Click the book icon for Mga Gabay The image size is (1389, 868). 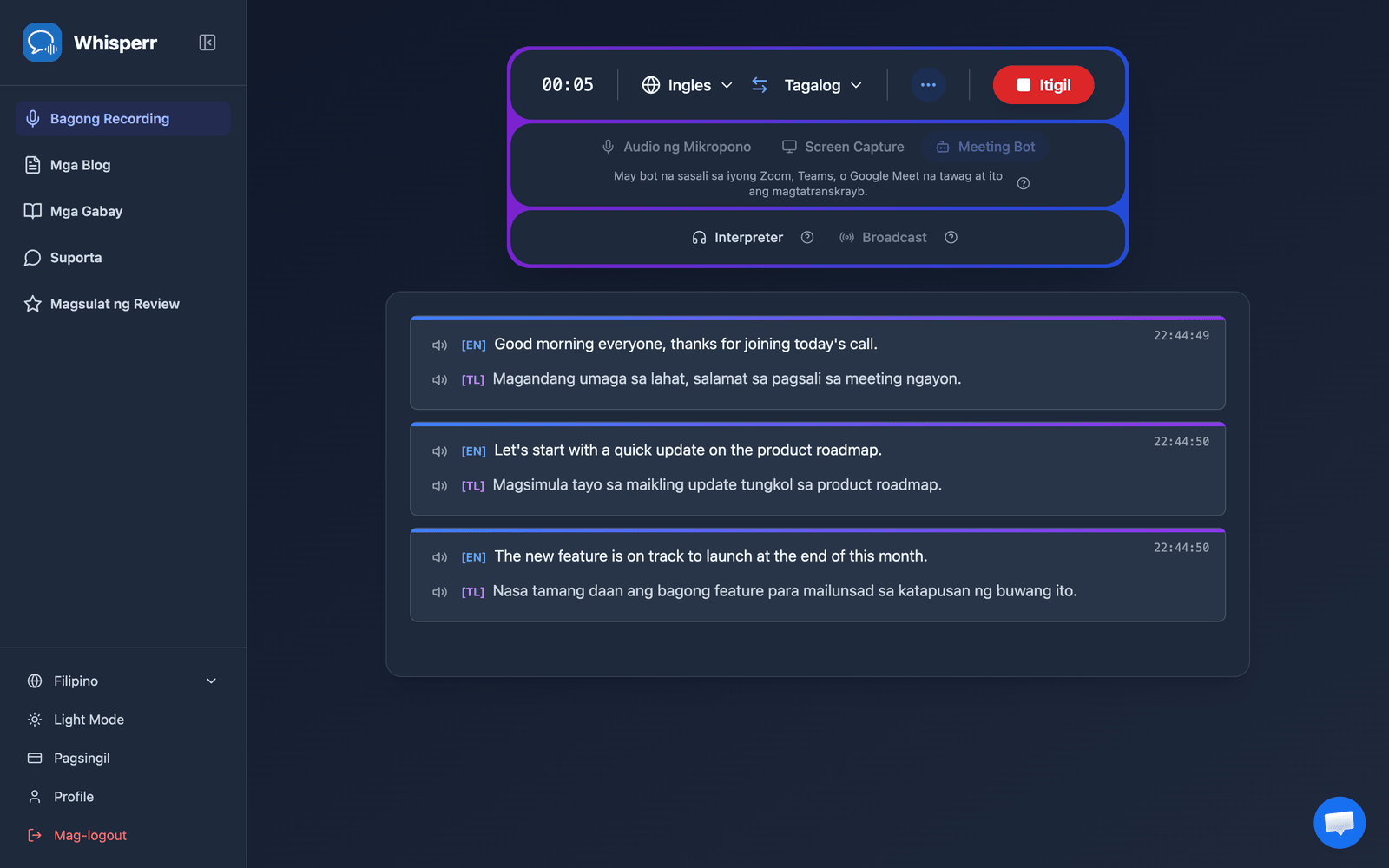[33, 211]
